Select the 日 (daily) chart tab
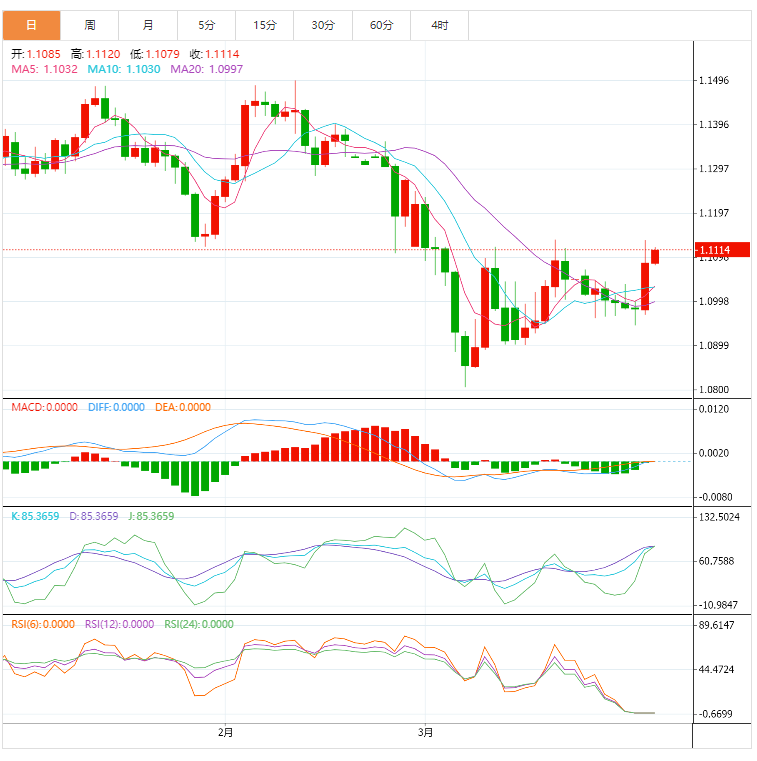The width and height of the screenshot is (757, 761). point(31,25)
